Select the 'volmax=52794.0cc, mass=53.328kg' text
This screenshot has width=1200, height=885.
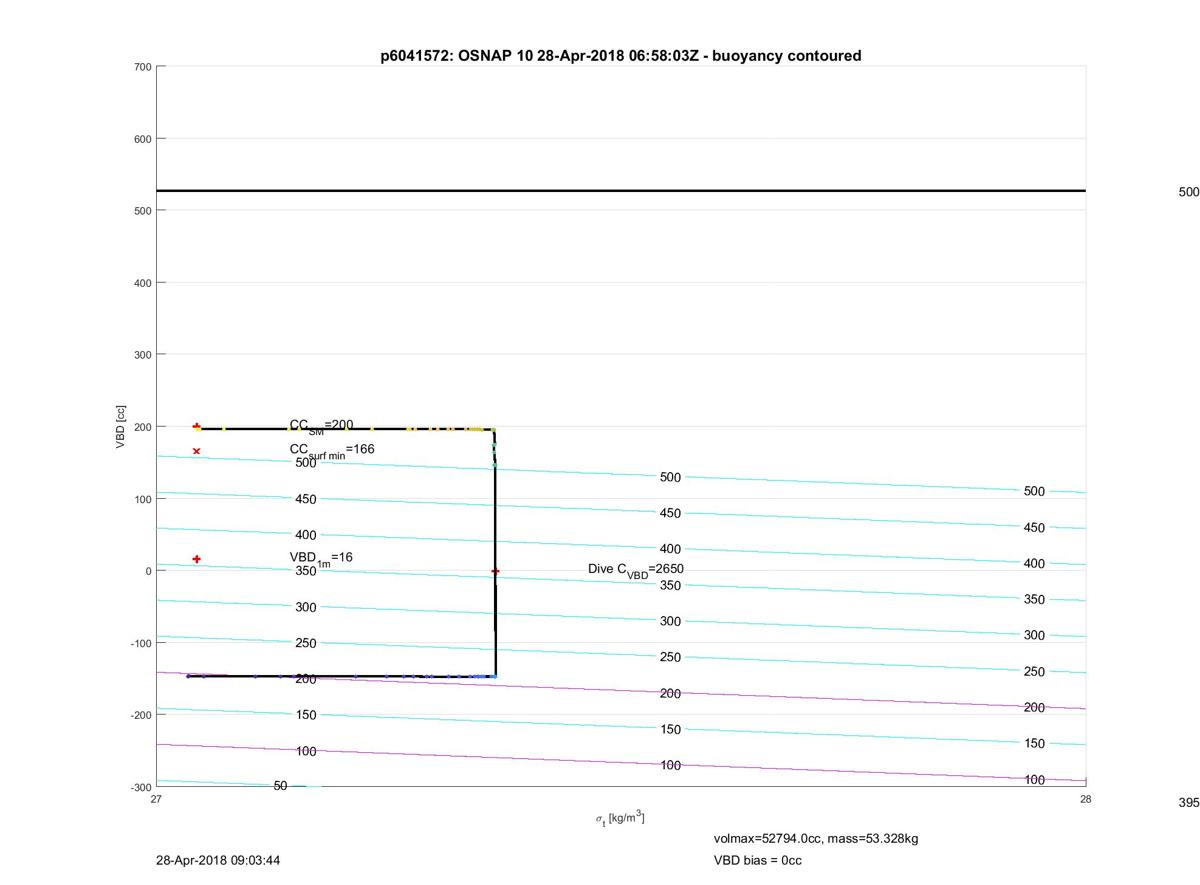click(816, 838)
